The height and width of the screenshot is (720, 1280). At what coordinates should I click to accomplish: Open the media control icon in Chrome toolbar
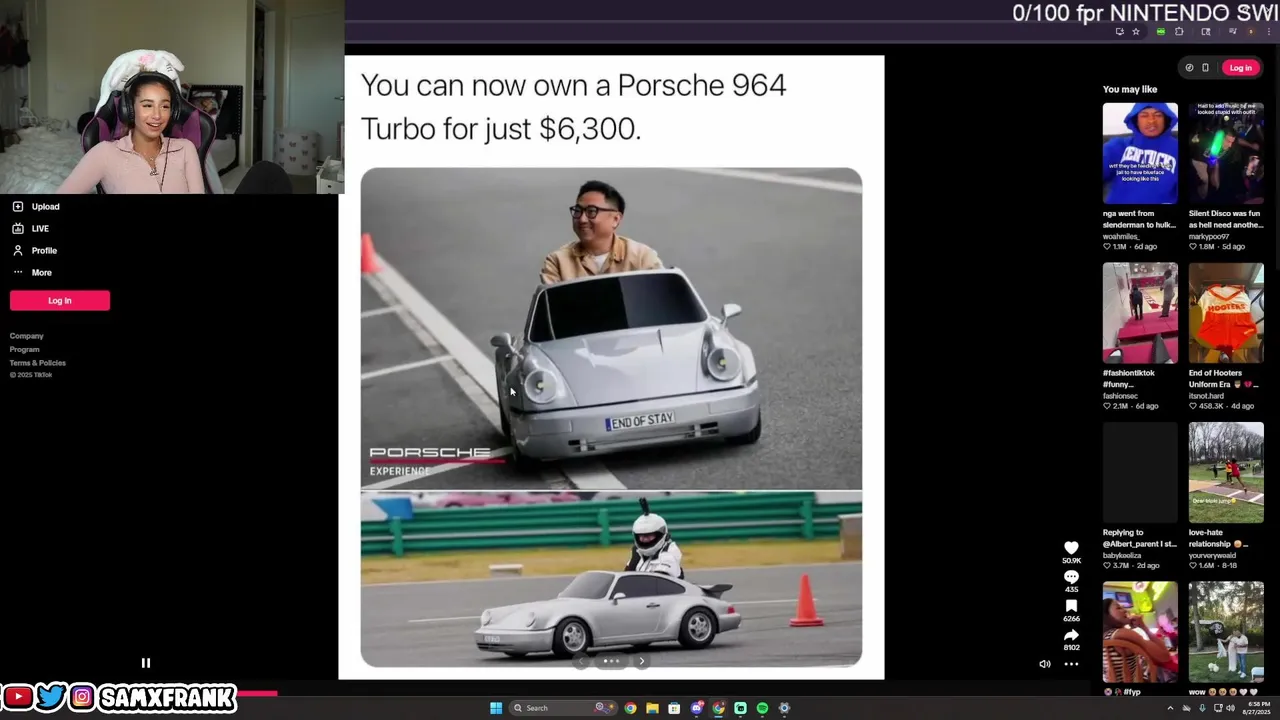[x=1232, y=31]
